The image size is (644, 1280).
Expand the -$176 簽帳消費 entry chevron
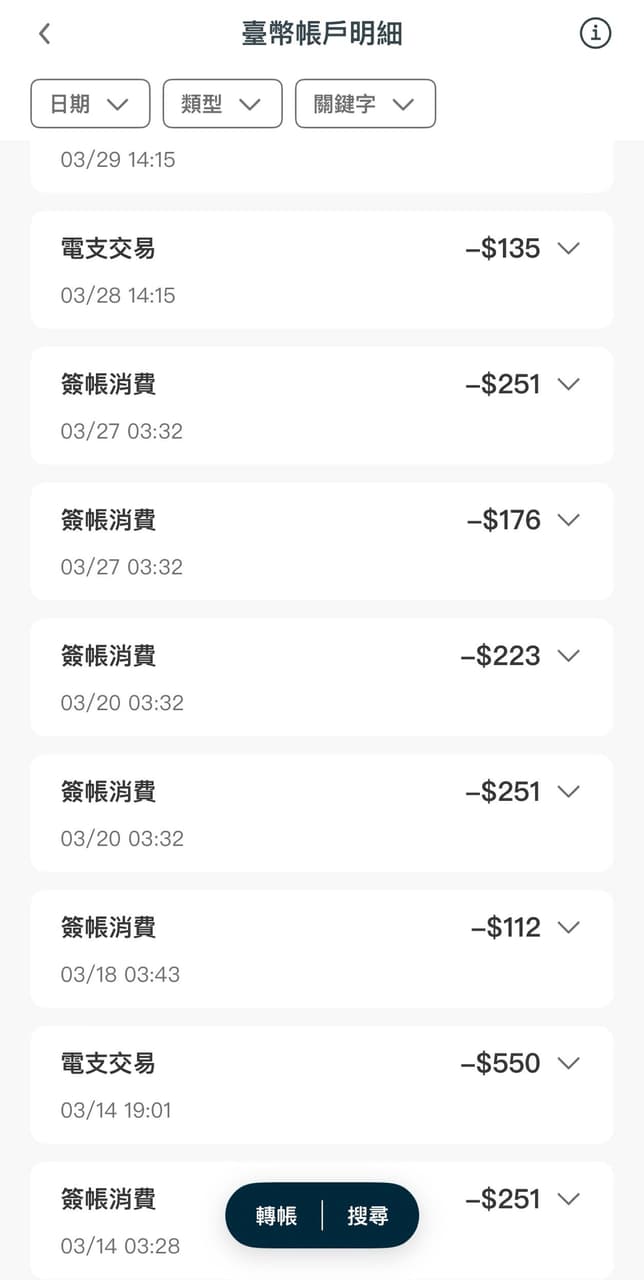click(569, 520)
